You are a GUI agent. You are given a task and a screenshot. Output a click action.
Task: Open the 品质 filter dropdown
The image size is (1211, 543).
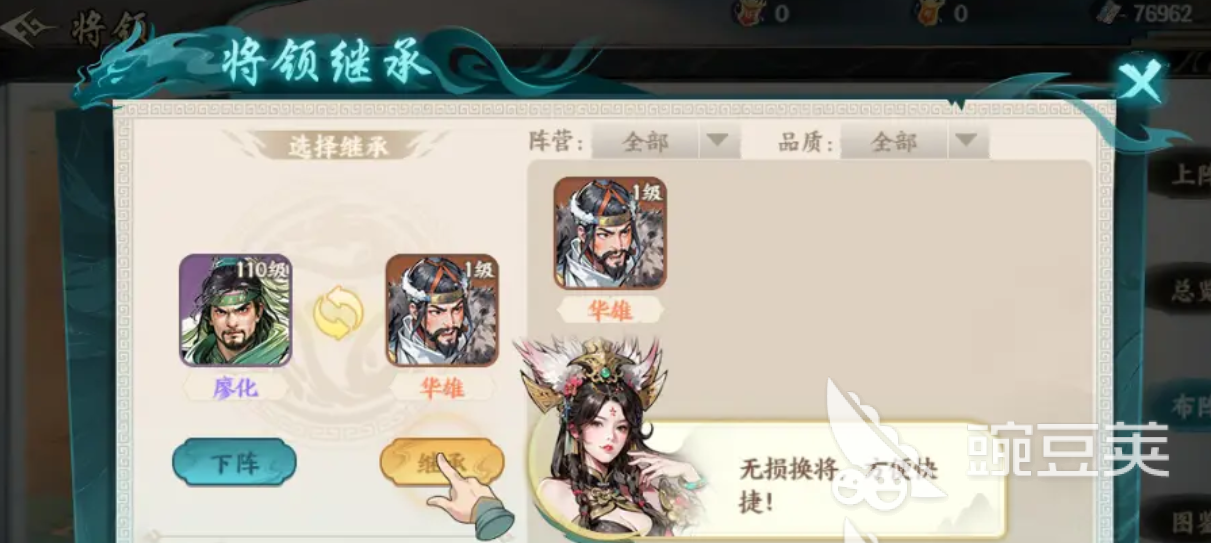pos(914,141)
